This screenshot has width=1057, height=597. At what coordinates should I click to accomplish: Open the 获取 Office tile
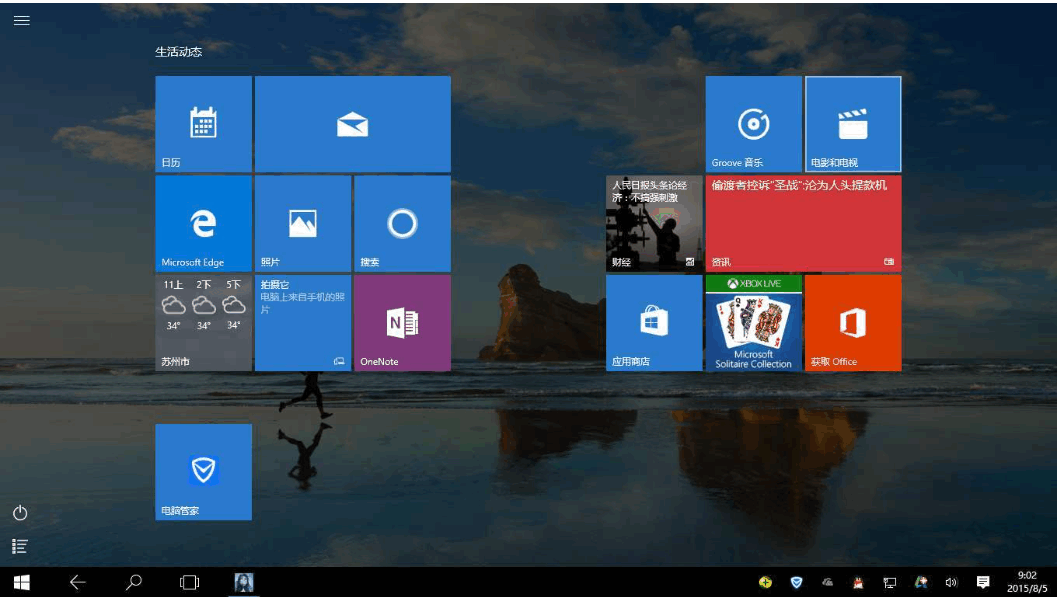853,323
